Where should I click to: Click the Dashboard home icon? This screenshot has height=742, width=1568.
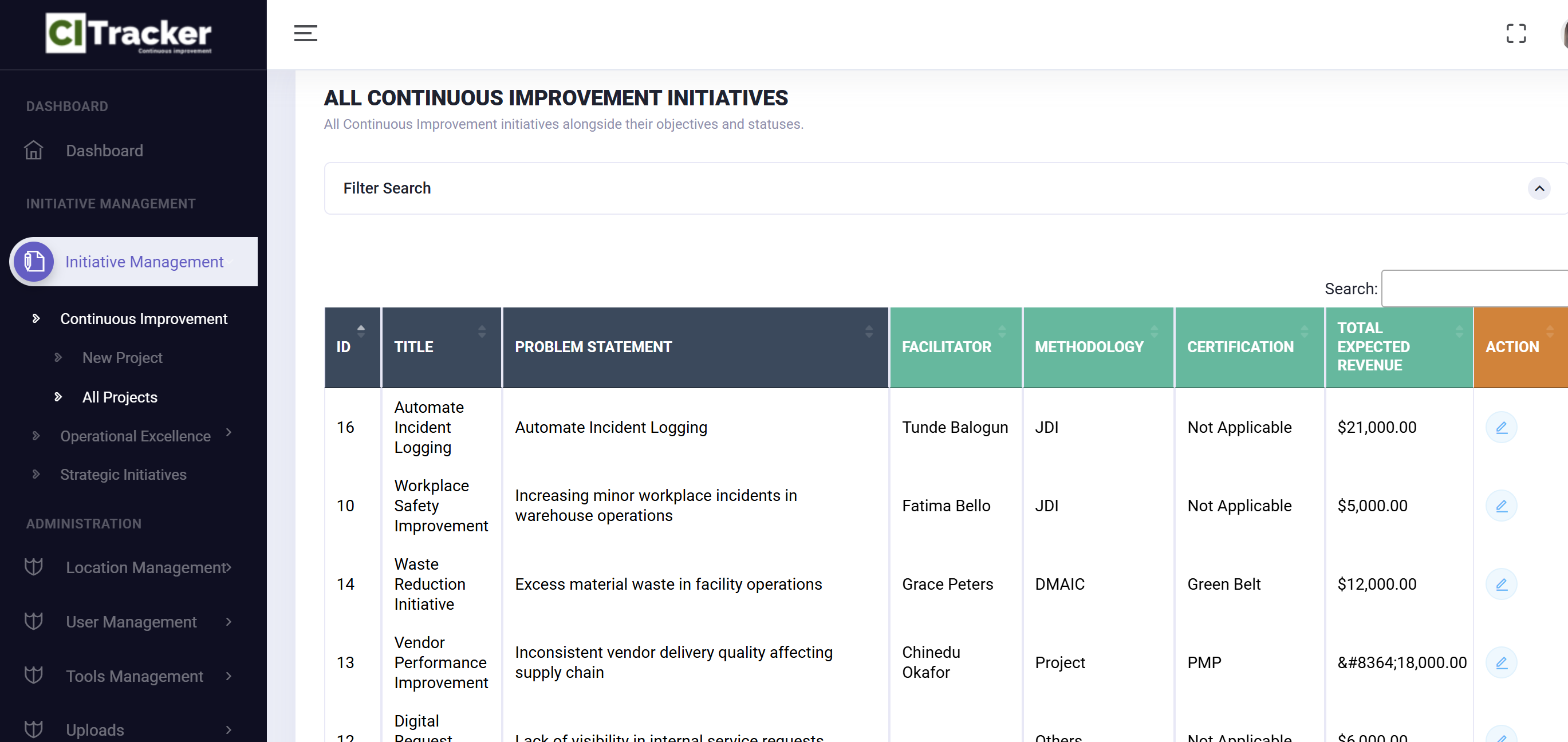[x=33, y=151]
